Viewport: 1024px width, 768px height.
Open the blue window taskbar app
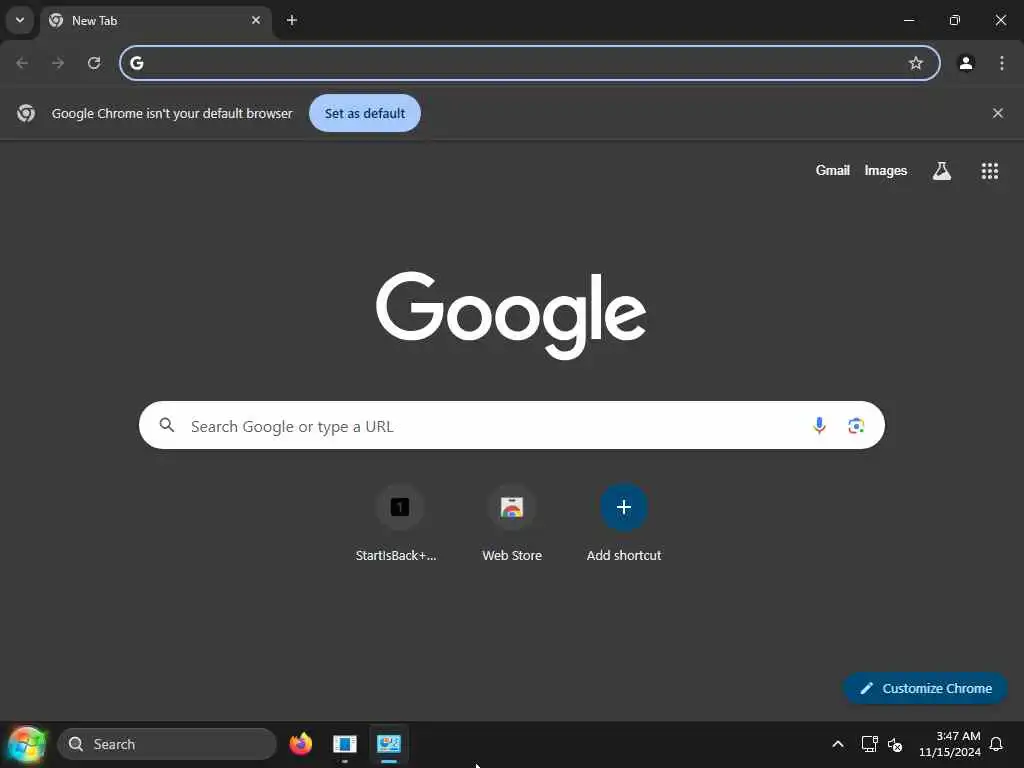click(x=344, y=744)
